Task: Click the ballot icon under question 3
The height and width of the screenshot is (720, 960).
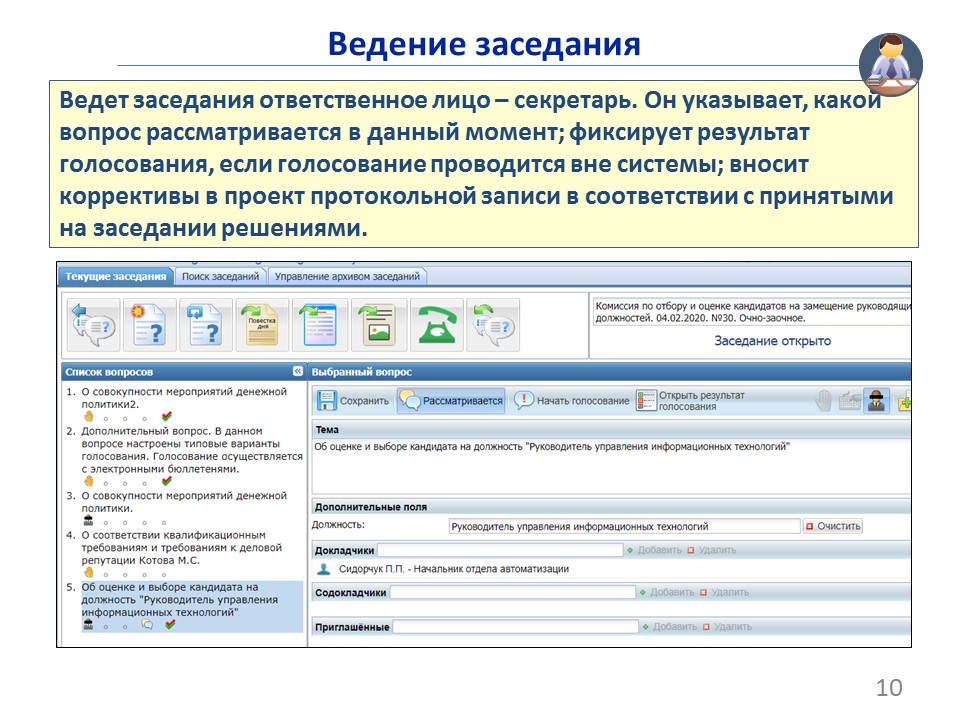Action: click(x=89, y=521)
